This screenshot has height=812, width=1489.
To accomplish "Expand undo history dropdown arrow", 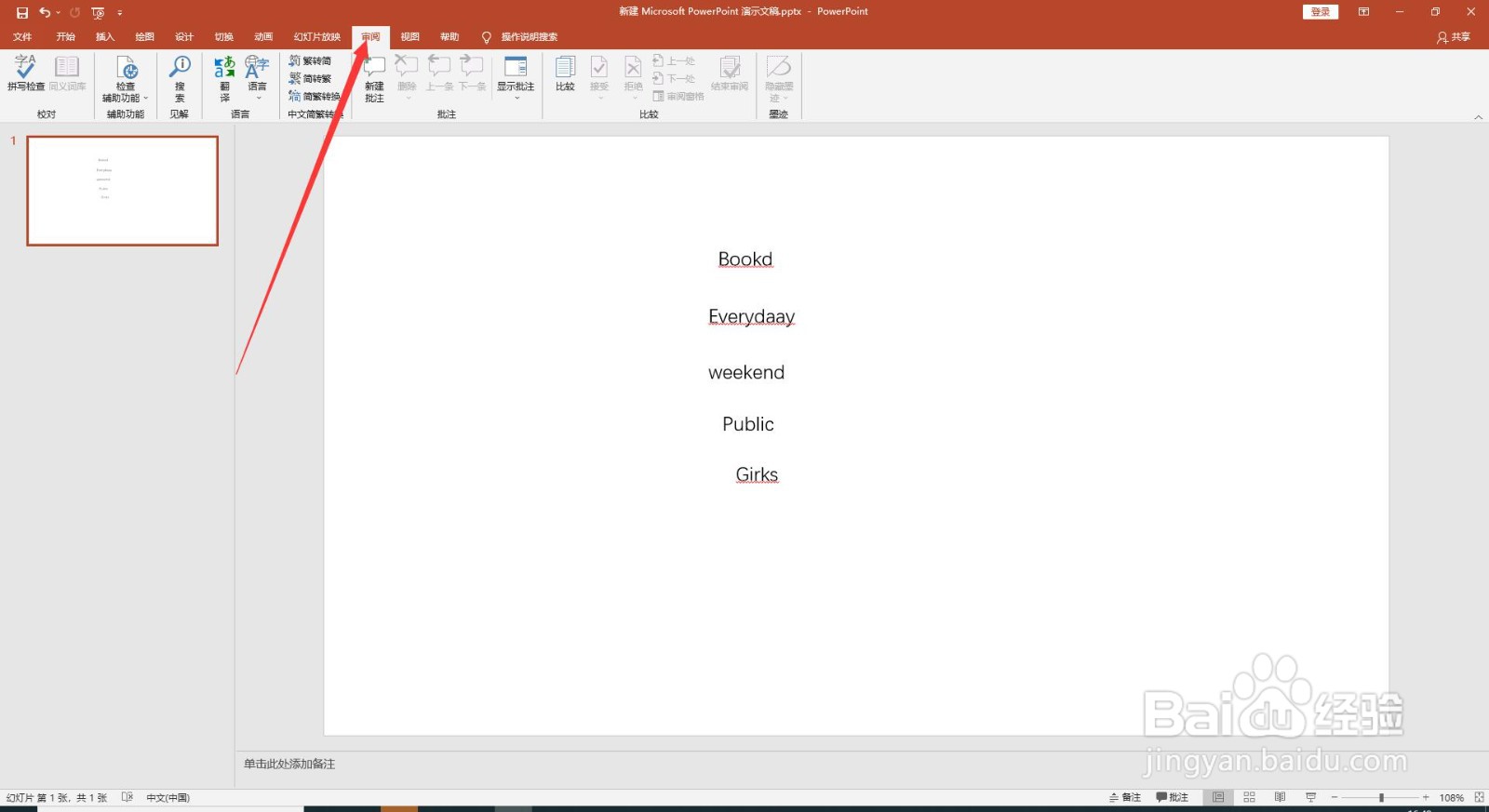I will pyautogui.click(x=58, y=12).
